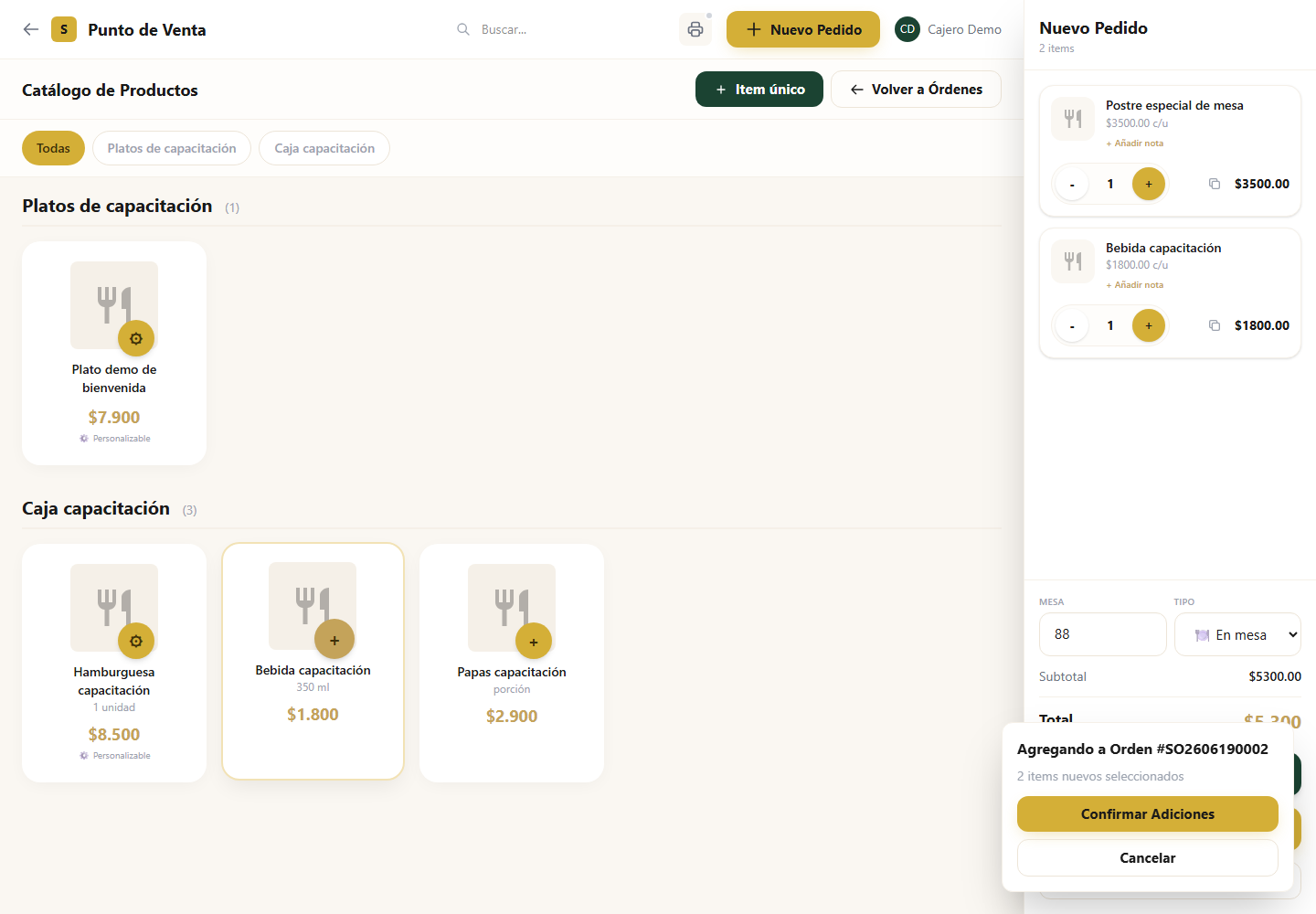Click the back arrow in header
This screenshot has height=914, width=1316.
click(x=31, y=29)
